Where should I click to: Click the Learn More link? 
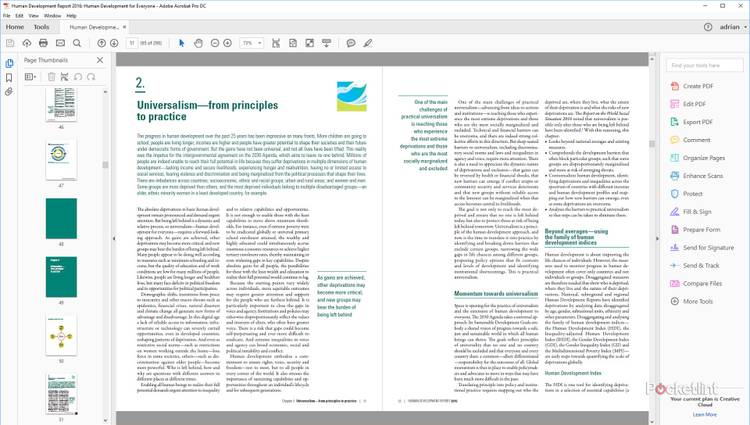705,414
